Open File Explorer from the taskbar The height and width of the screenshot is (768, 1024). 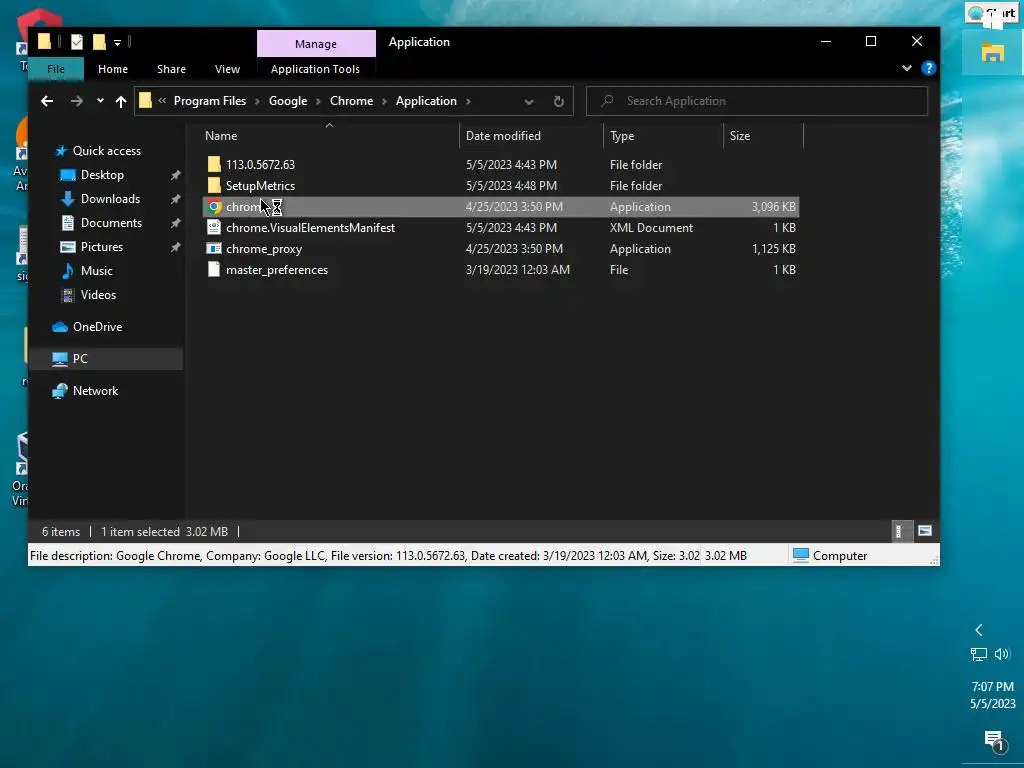click(993, 53)
